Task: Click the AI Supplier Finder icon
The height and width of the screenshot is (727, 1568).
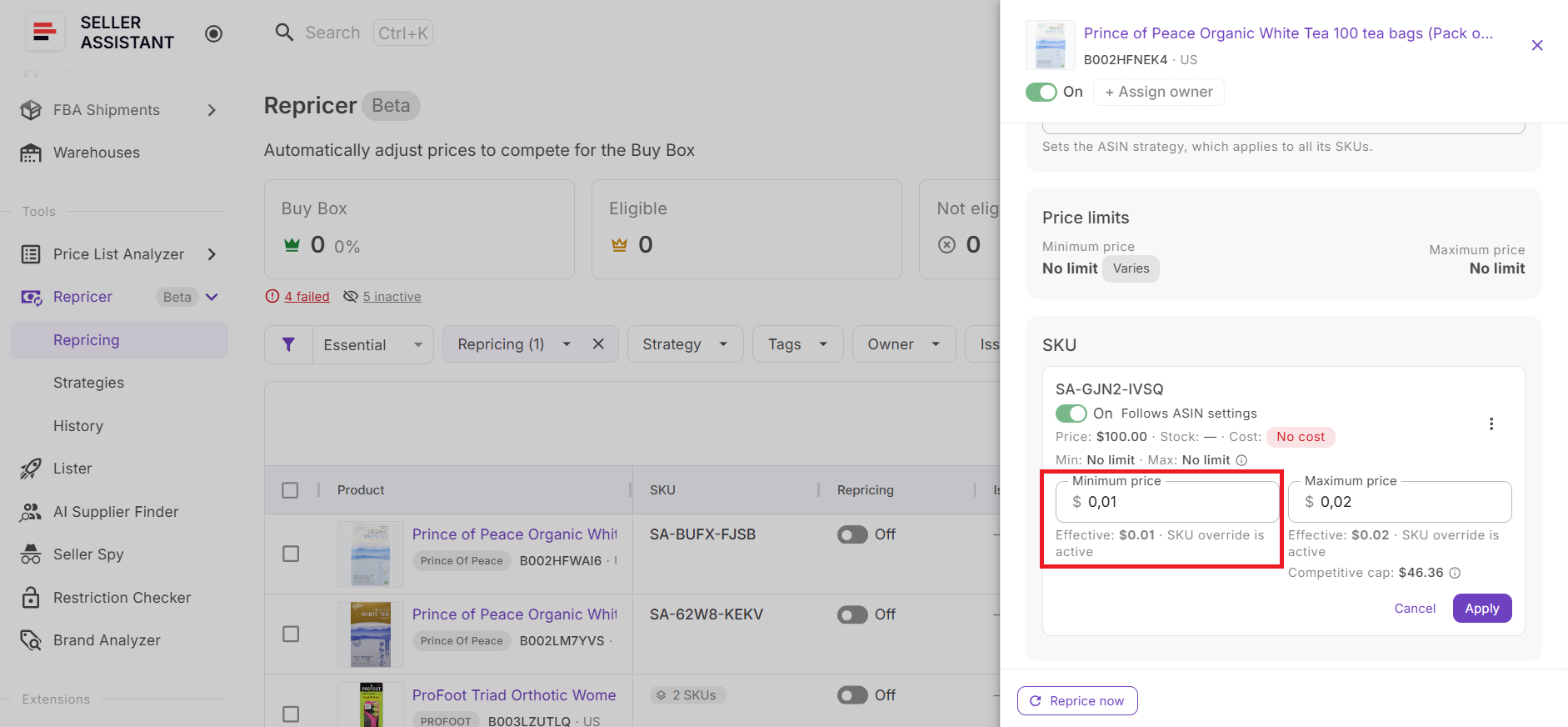Action: [x=31, y=512]
